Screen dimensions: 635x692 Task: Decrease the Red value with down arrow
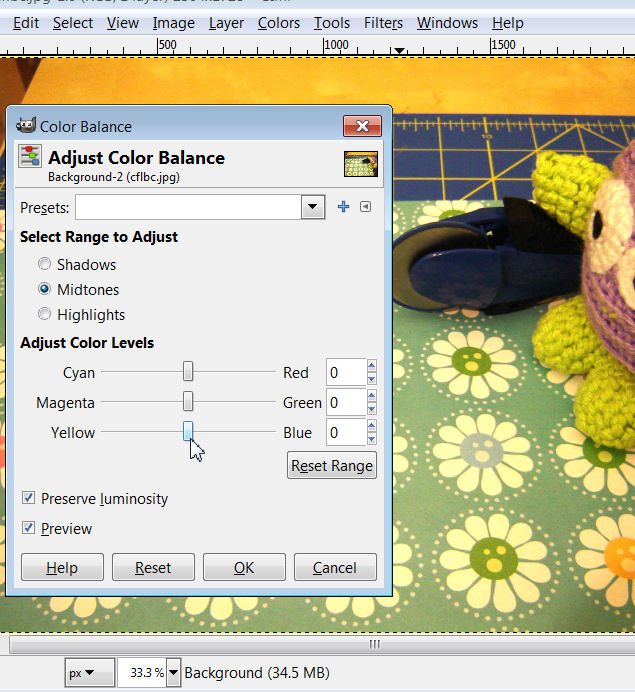click(372, 379)
